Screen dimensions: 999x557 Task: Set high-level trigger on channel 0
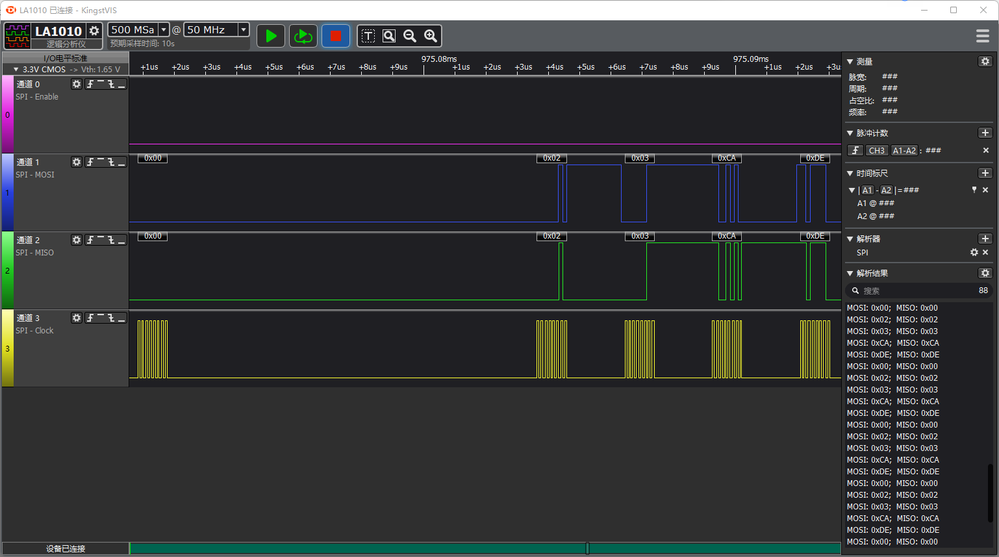click(x=101, y=84)
